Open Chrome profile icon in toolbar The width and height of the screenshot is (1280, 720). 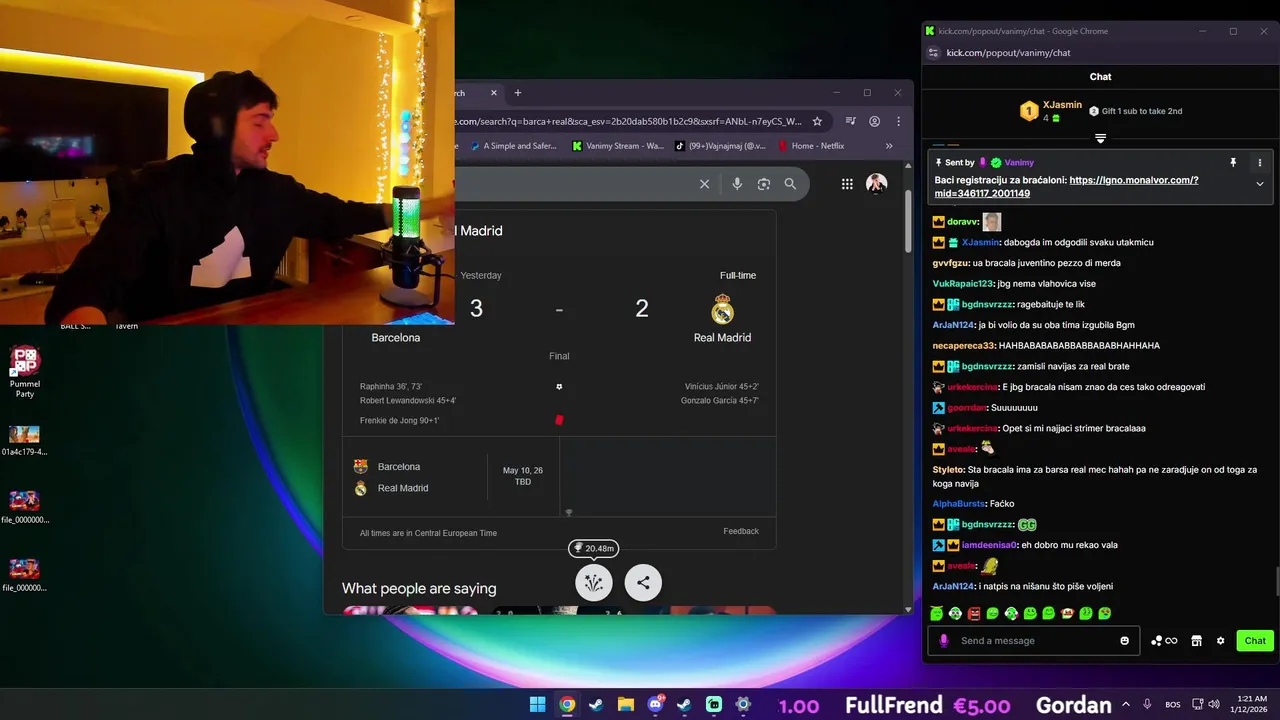[x=875, y=121]
